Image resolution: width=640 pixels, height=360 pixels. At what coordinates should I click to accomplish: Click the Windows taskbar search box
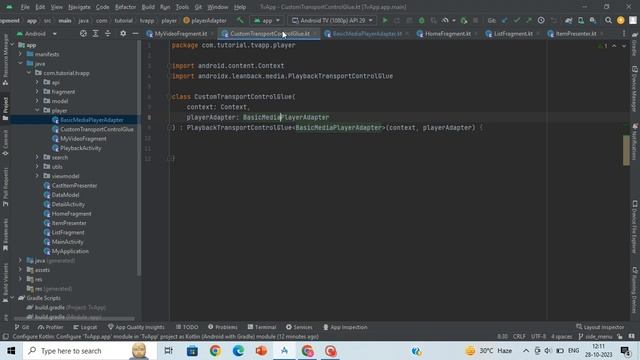pyautogui.click(x=90, y=351)
